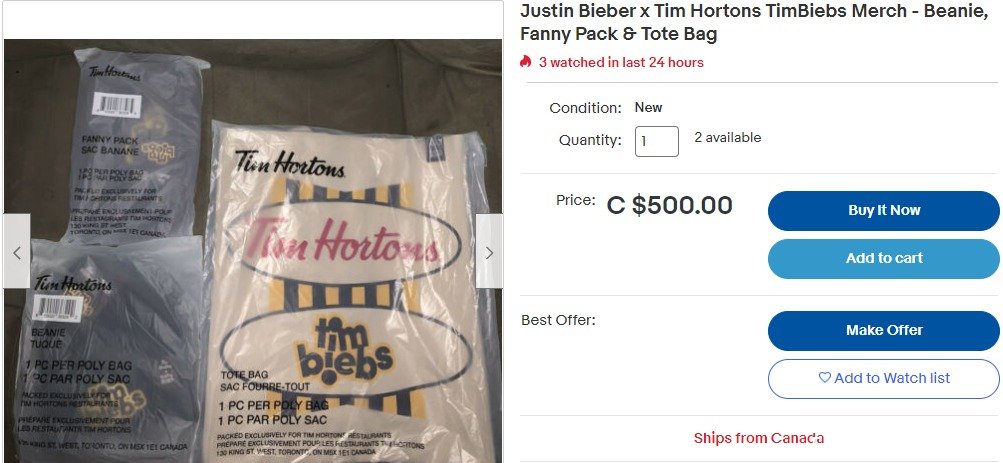Click the heart icon on Watch list
The height and width of the screenshot is (463, 1003).
pos(825,378)
